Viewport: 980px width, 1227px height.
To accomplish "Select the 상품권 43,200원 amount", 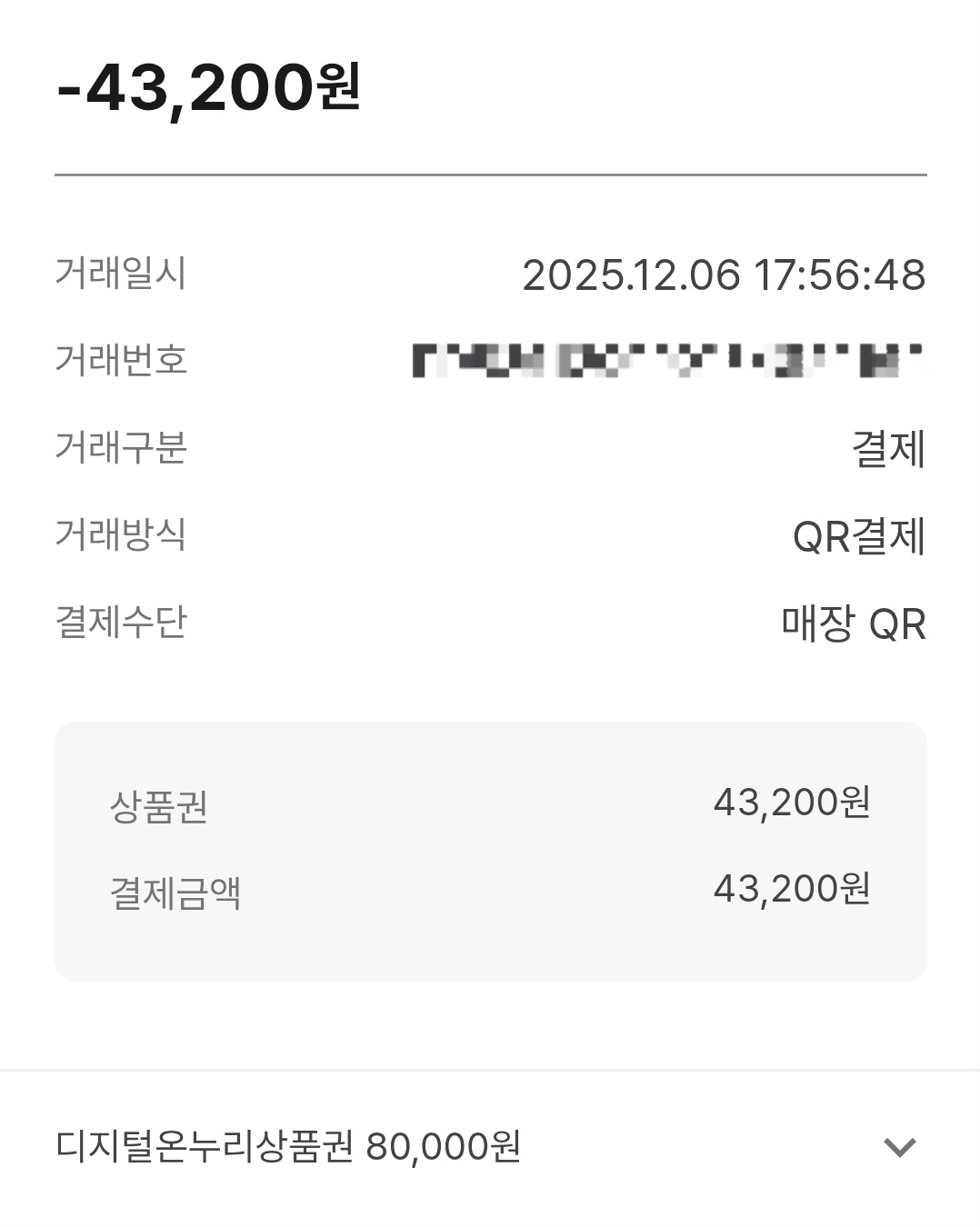I will 792,803.
